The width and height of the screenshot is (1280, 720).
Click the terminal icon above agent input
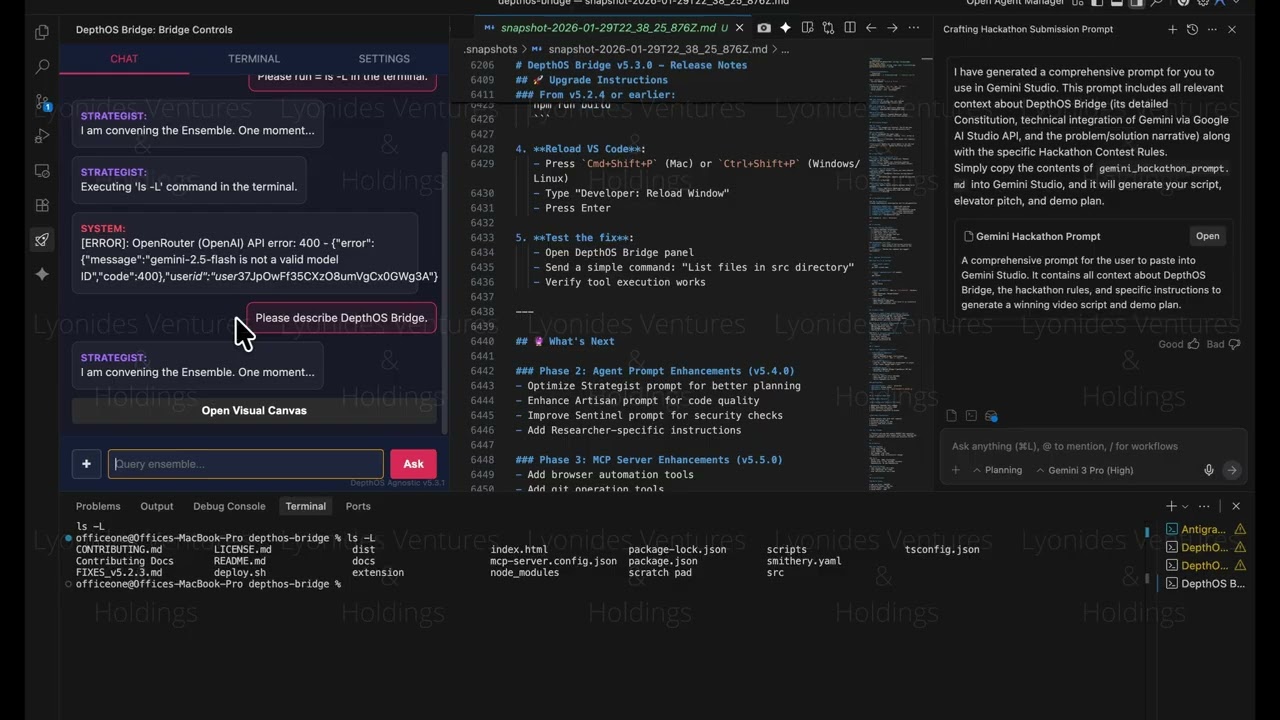pos(971,416)
